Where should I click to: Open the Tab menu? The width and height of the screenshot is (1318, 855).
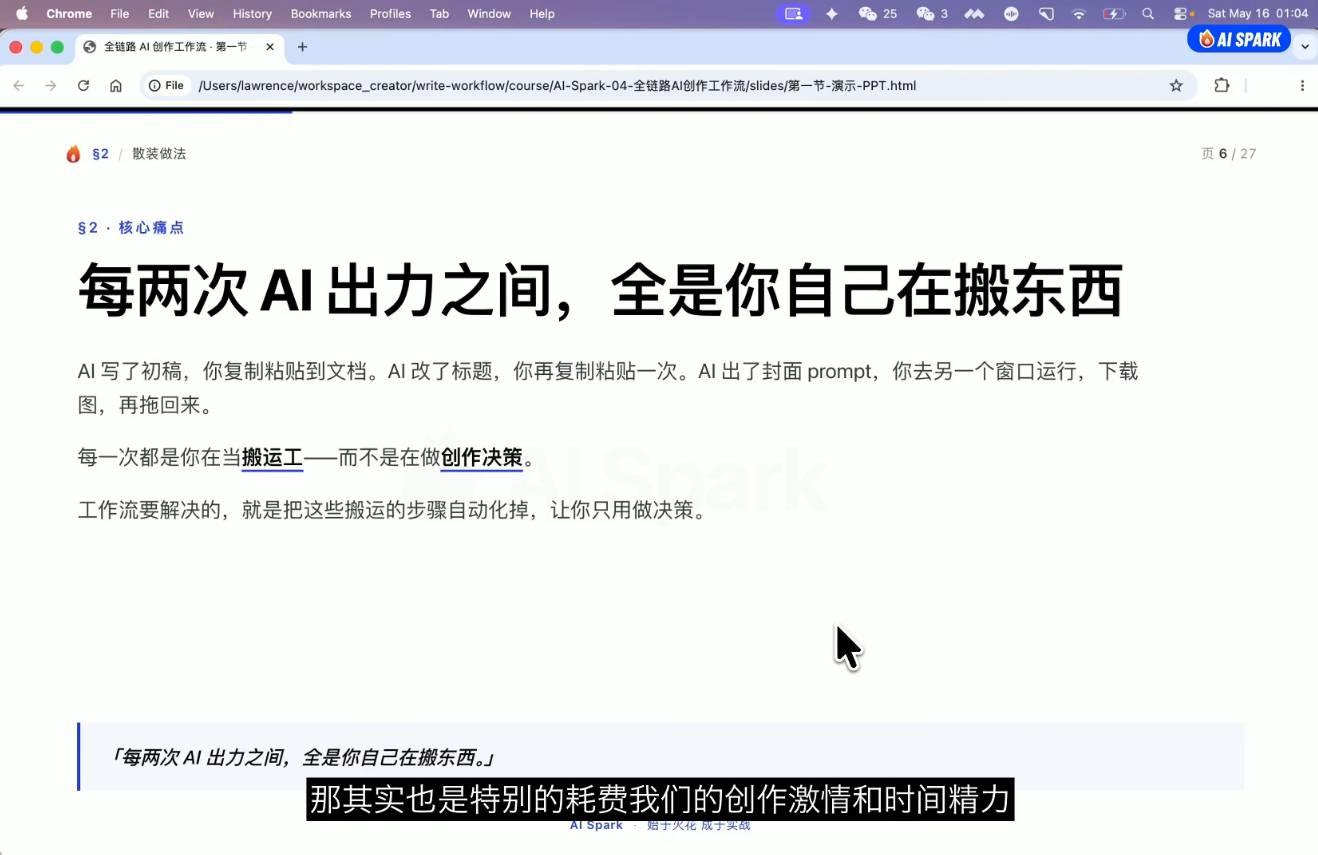pos(439,14)
